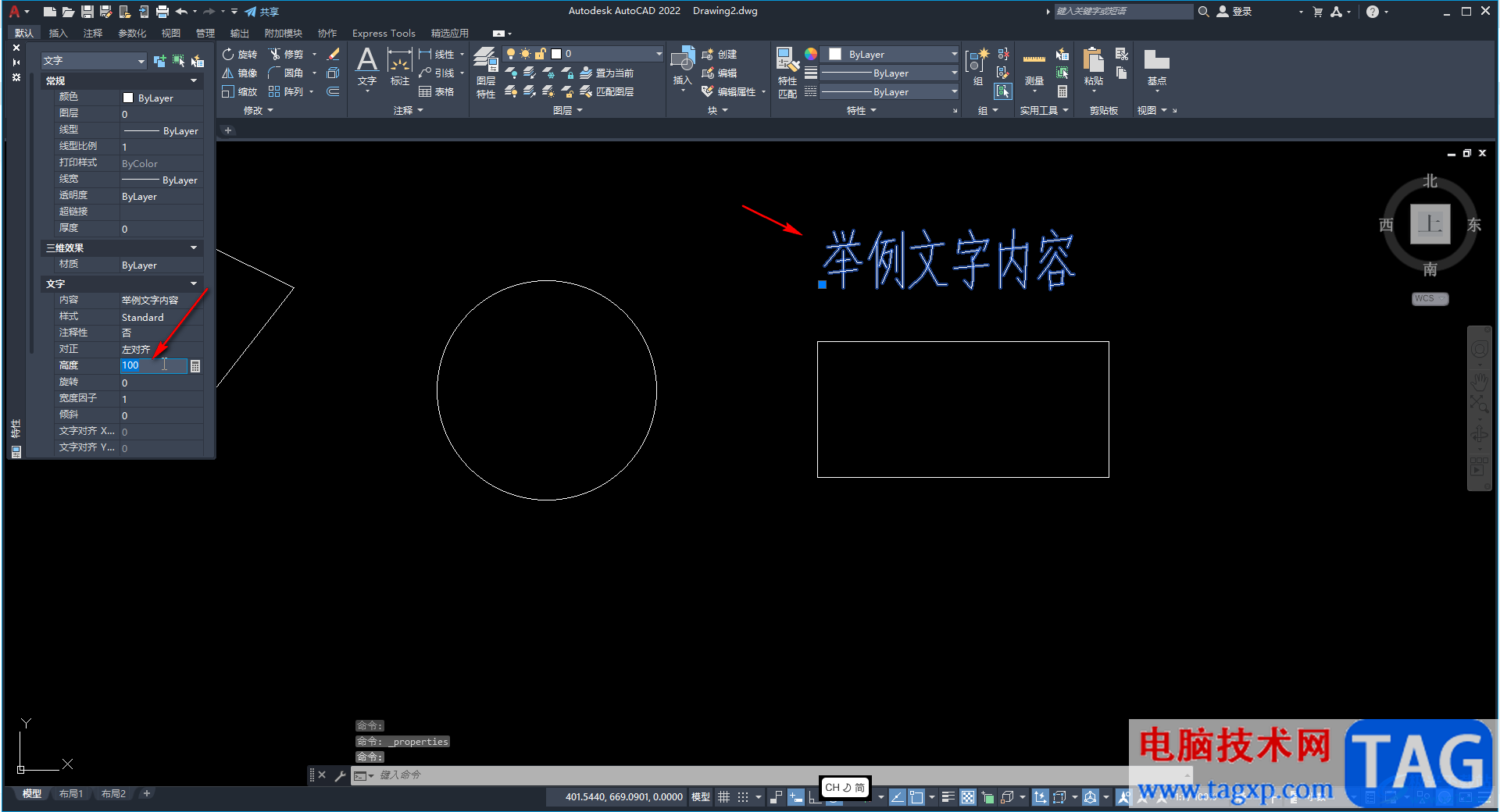
Task: Open the 参数化 ribbon tab
Action: point(132,33)
